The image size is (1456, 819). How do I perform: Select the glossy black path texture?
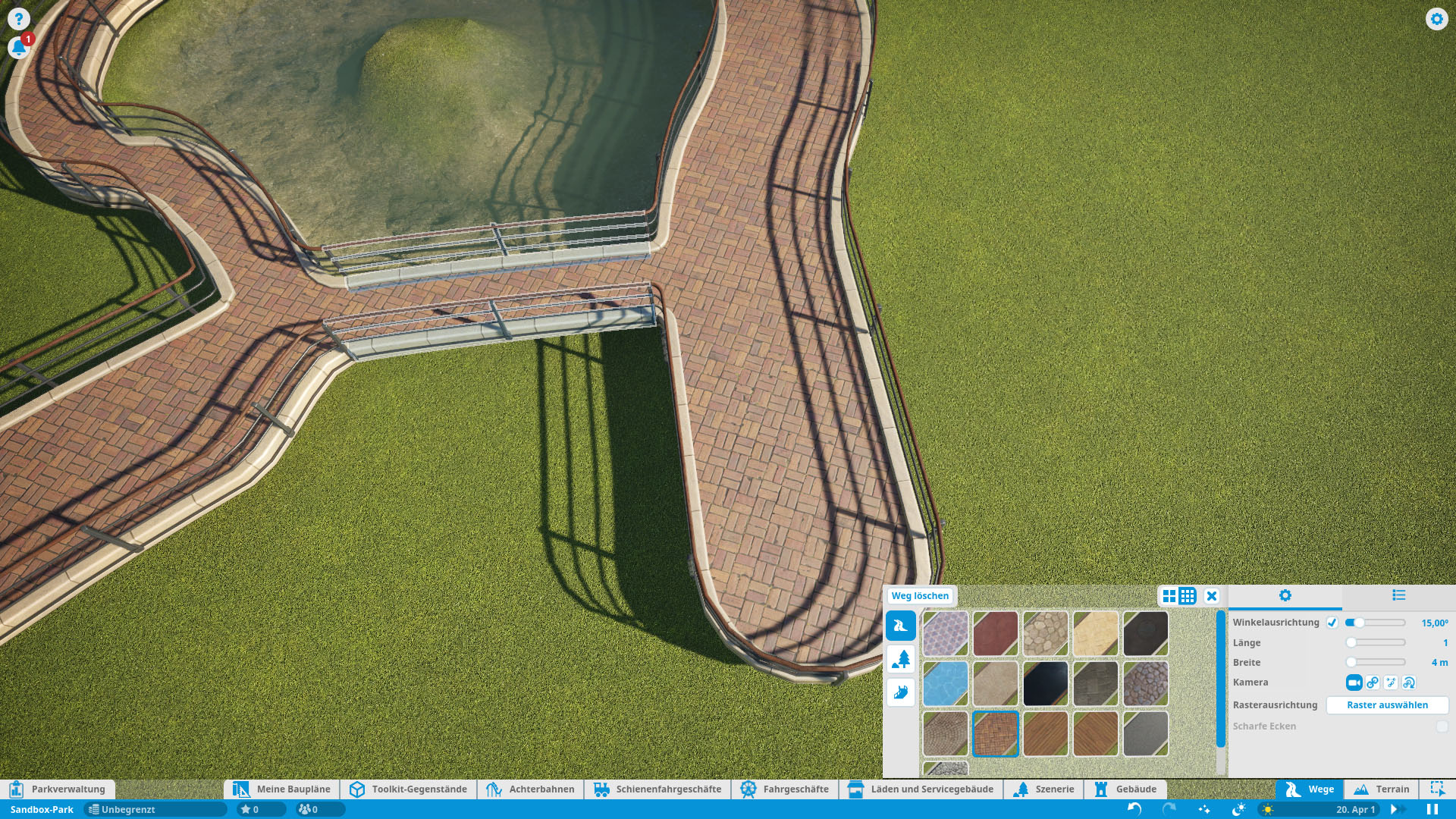click(x=1046, y=684)
